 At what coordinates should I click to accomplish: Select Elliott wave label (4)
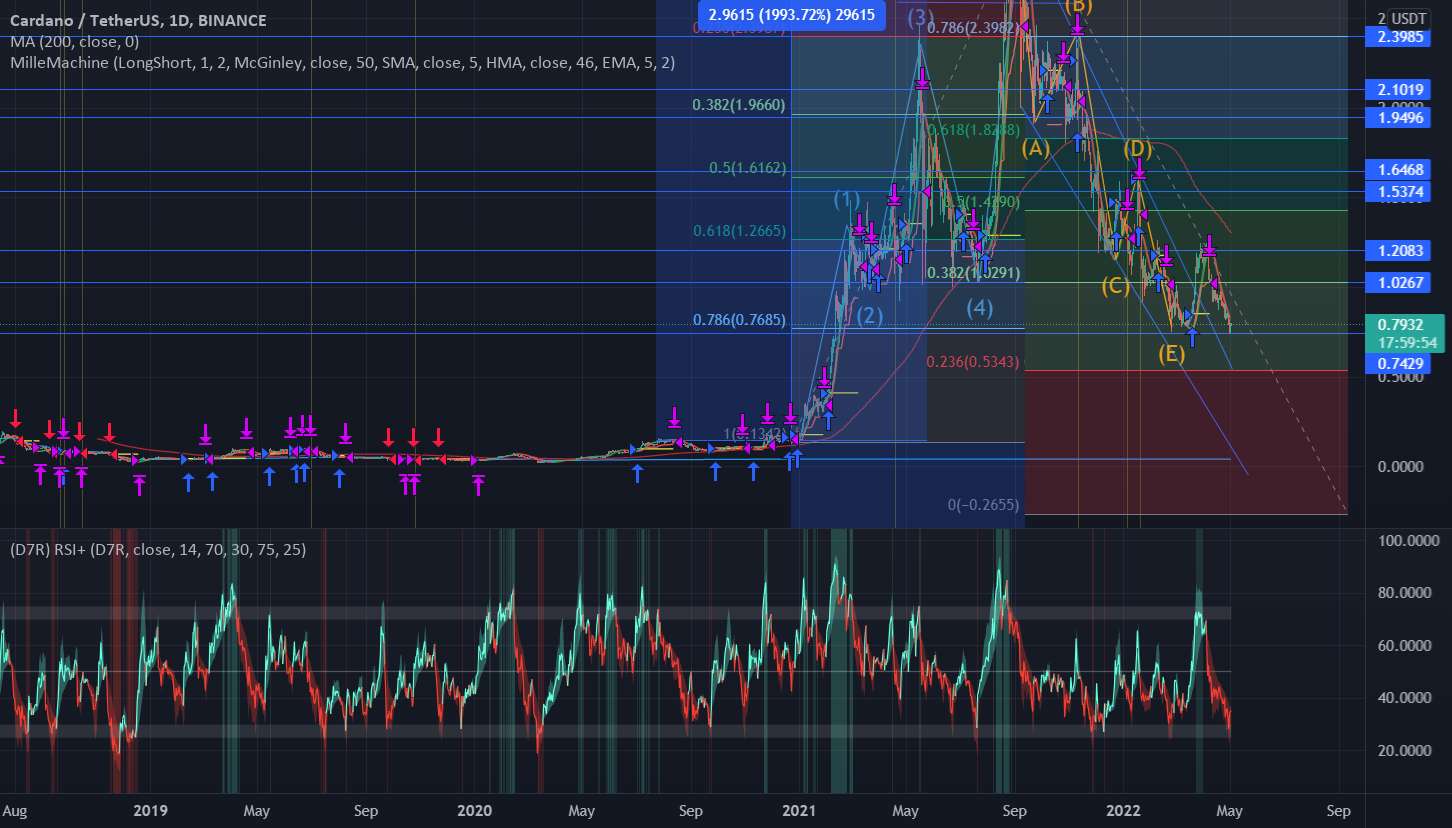point(979,309)
